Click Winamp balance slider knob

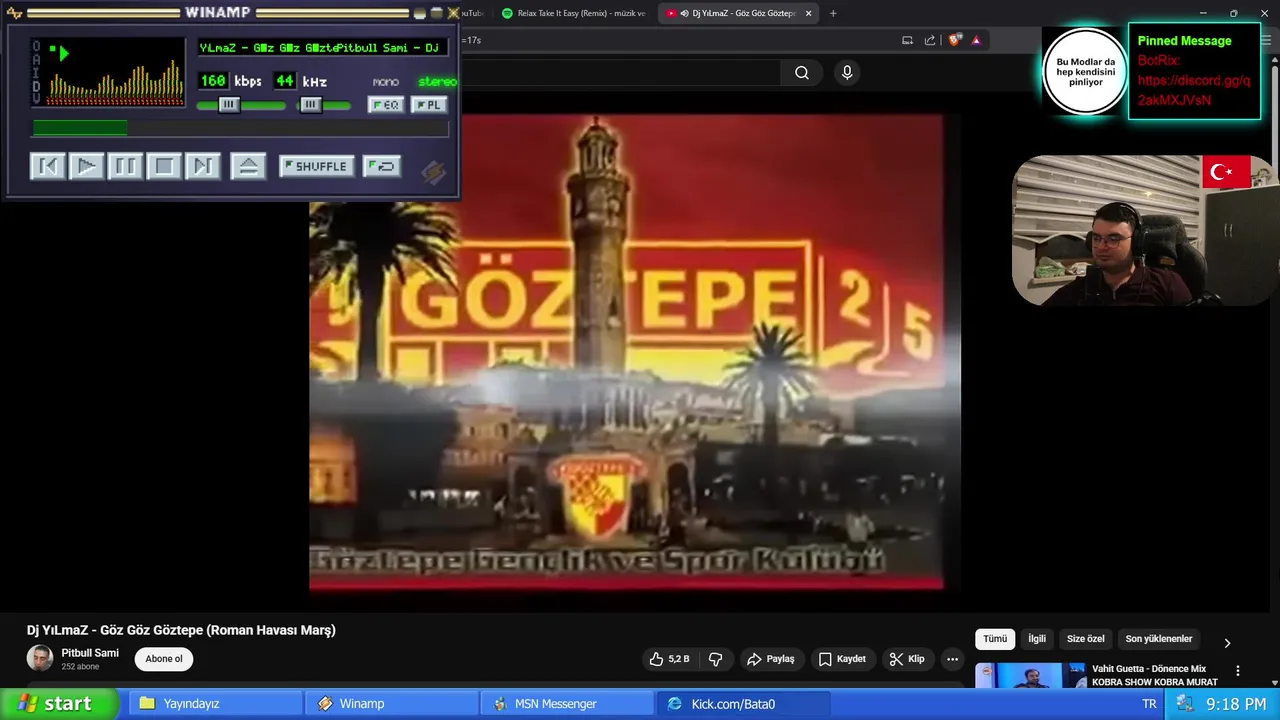[311, 105]
